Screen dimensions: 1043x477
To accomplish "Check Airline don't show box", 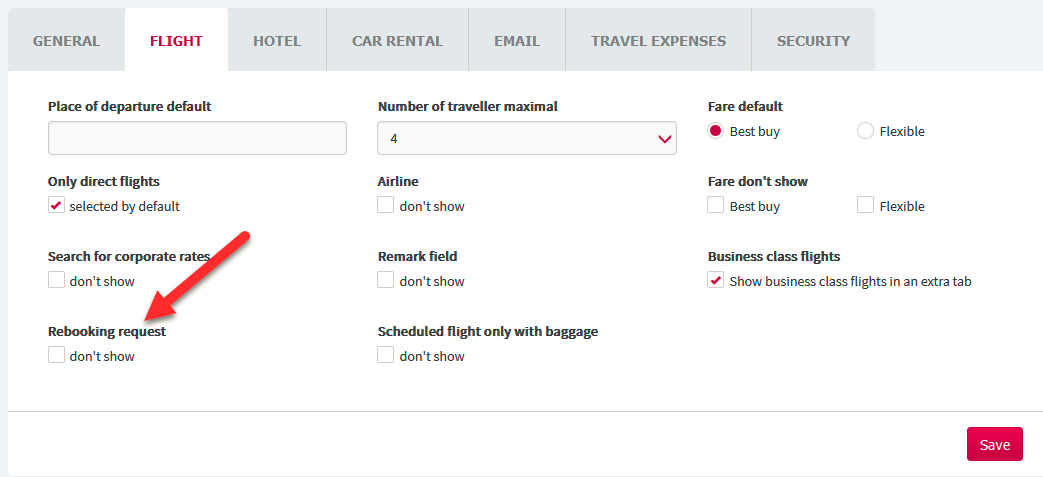I will click(x=386, y=206).
